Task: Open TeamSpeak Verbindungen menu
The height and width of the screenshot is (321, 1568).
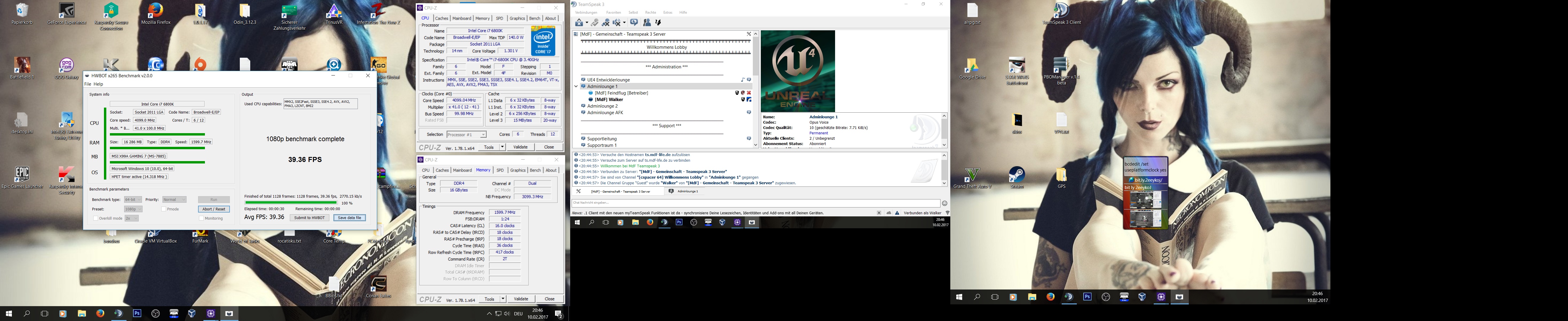Action: click(586, 12)
